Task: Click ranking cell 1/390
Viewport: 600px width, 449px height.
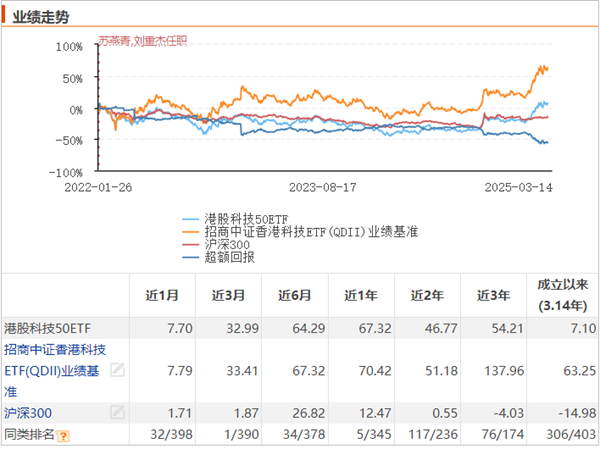Action: click(241, 434)
